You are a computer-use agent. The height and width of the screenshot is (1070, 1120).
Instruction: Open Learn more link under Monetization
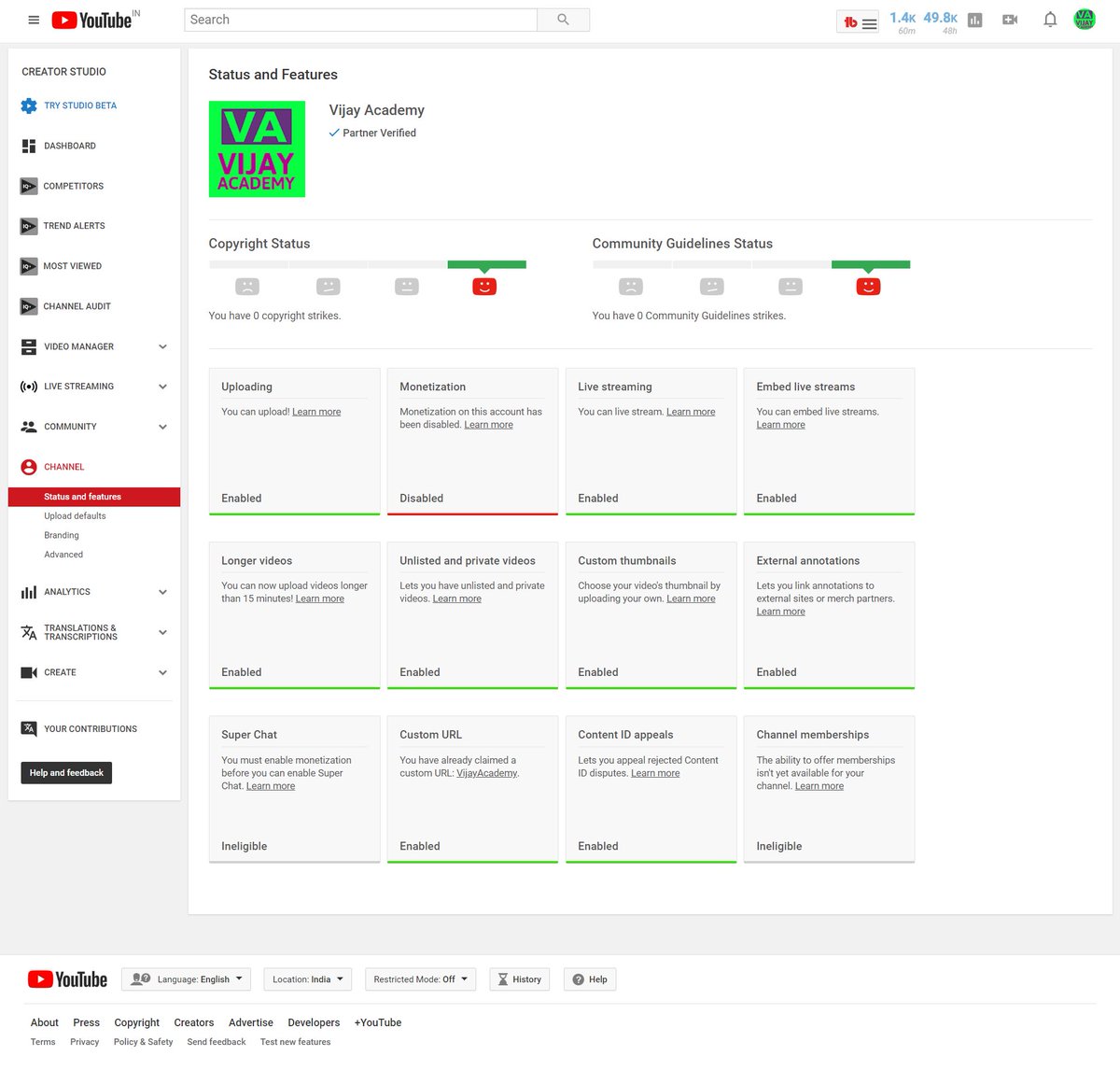pyautogui.click(x=489, y=425)
